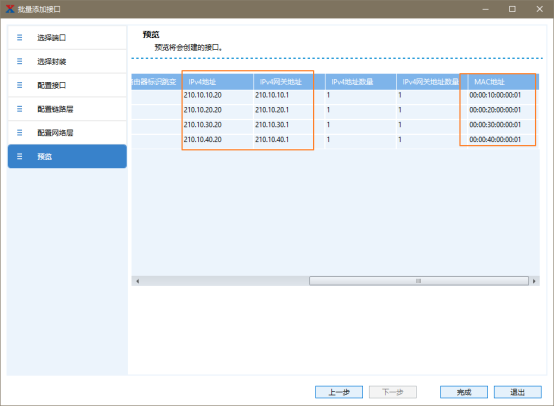Switch to the 配置网络层 step
The width and height of the screenshot is (554, 406).
coord(67,133)
